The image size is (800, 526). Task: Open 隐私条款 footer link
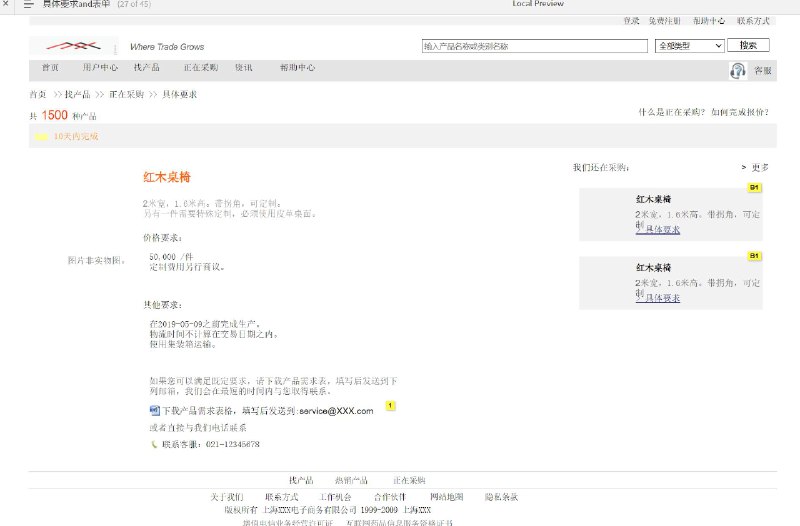(x=501, y=497)
